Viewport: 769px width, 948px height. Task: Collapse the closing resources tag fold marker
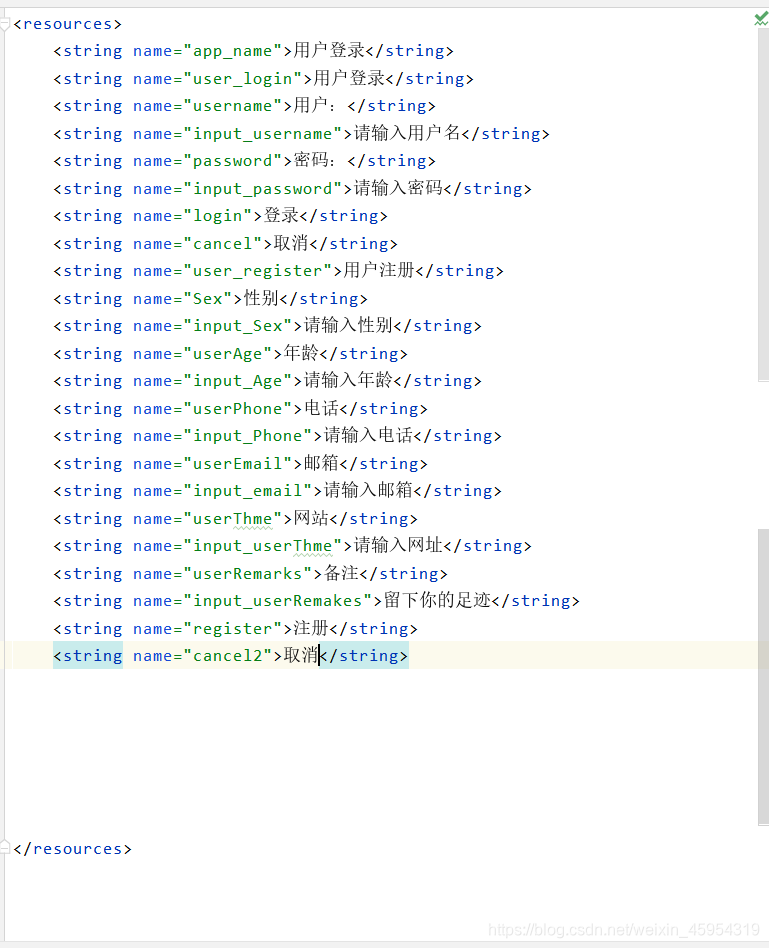click(x=5, y=847)
